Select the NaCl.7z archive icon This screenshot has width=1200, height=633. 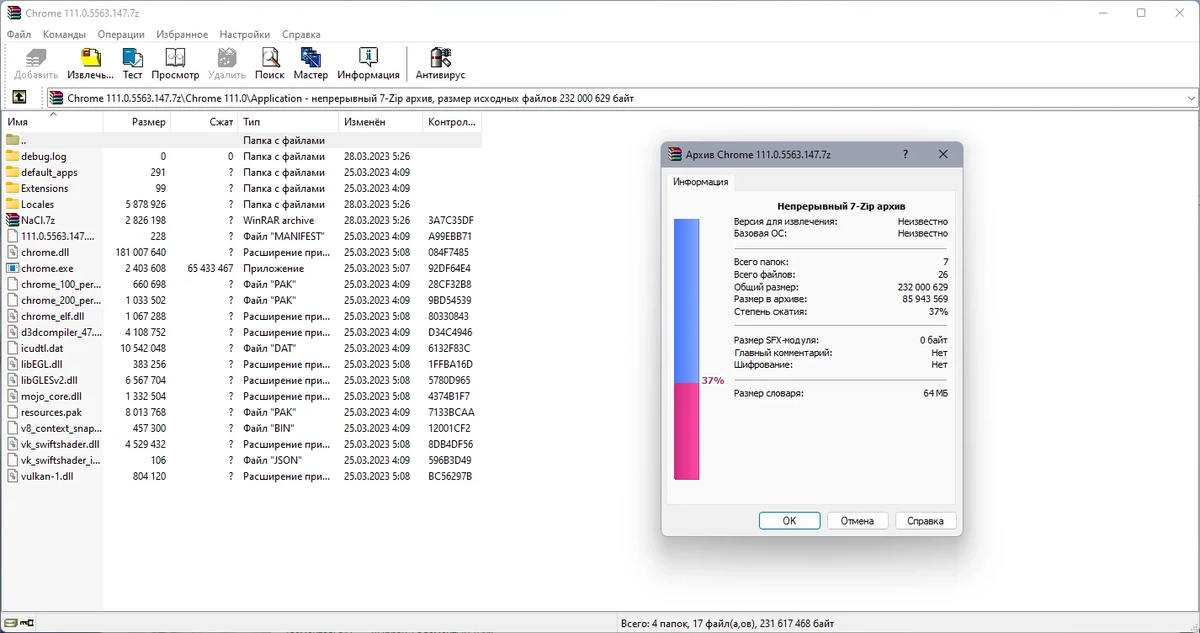point(13,220)
